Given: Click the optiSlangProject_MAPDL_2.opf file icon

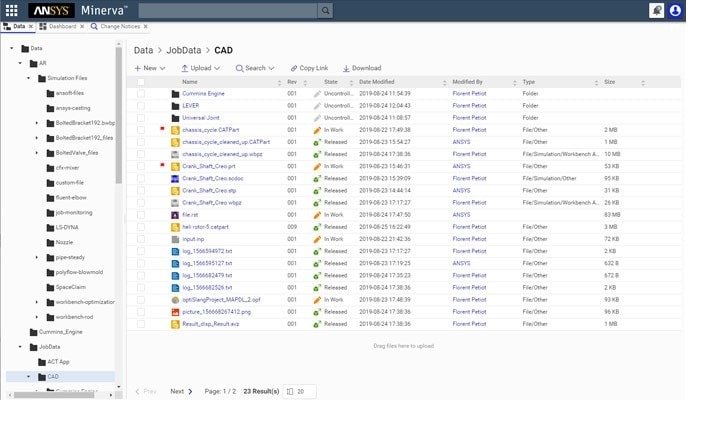Looking at the screenshot, I should coord(175,300).
